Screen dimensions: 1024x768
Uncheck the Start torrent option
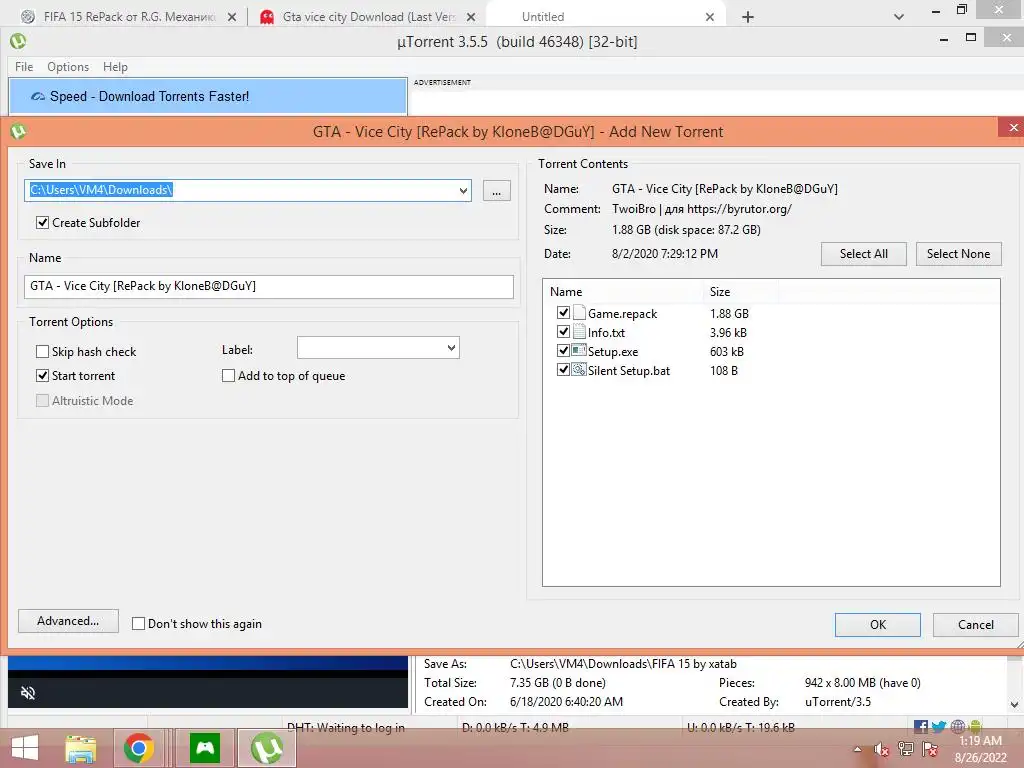click(42, 376)
